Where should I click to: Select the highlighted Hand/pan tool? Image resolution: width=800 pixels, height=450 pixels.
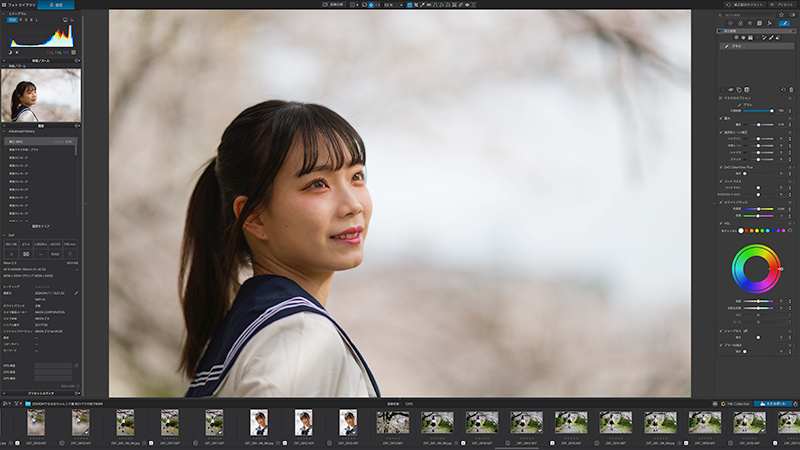tap(410, 5)
